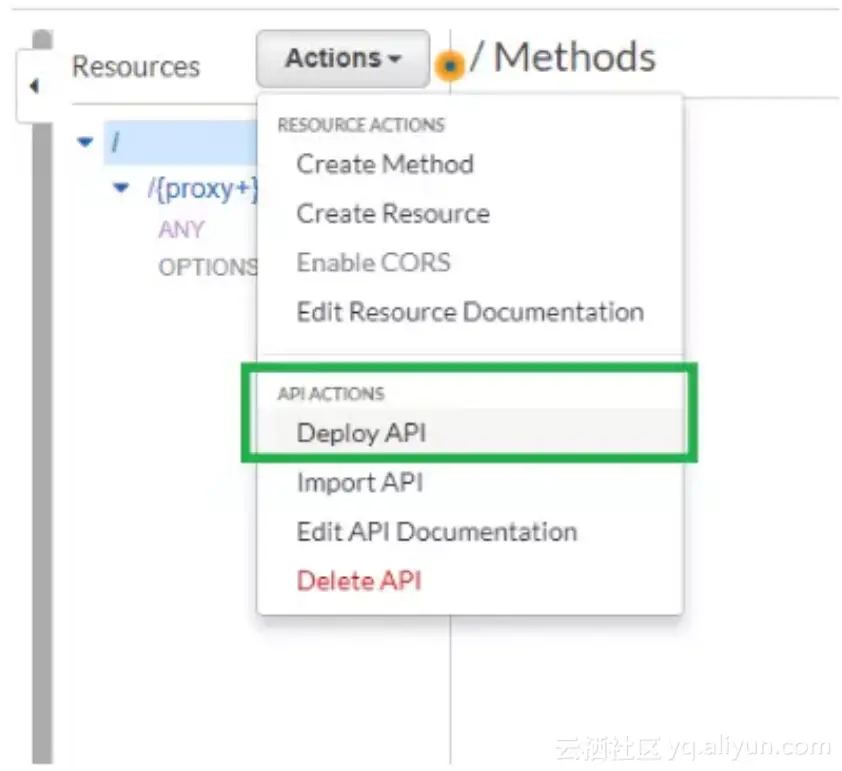This screenshot has width=842, height=771.
Task: Open the Actions dropdown button
Action: (x=342, y=59)
